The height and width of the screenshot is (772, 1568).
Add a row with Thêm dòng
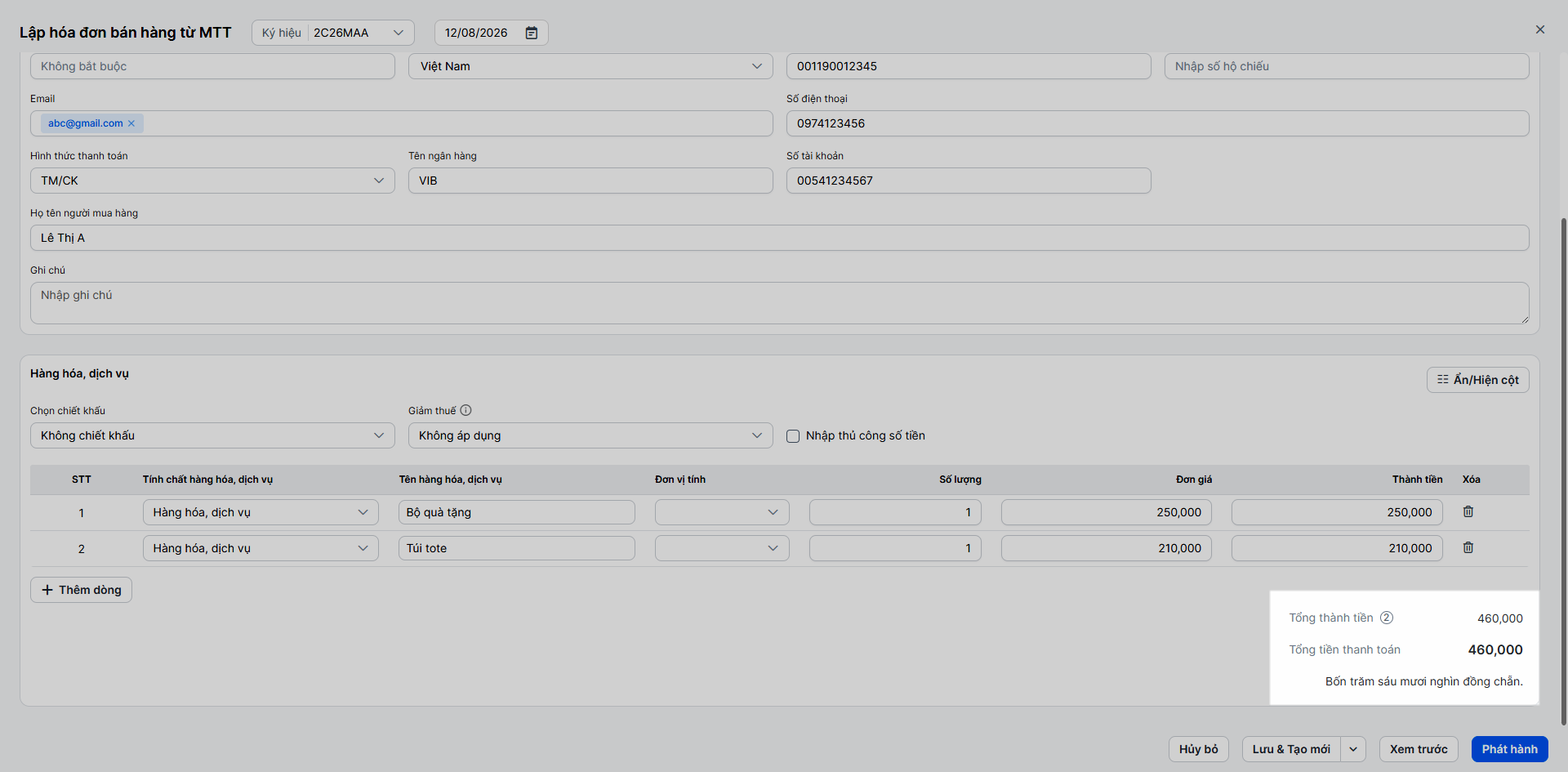click(81, 590)
